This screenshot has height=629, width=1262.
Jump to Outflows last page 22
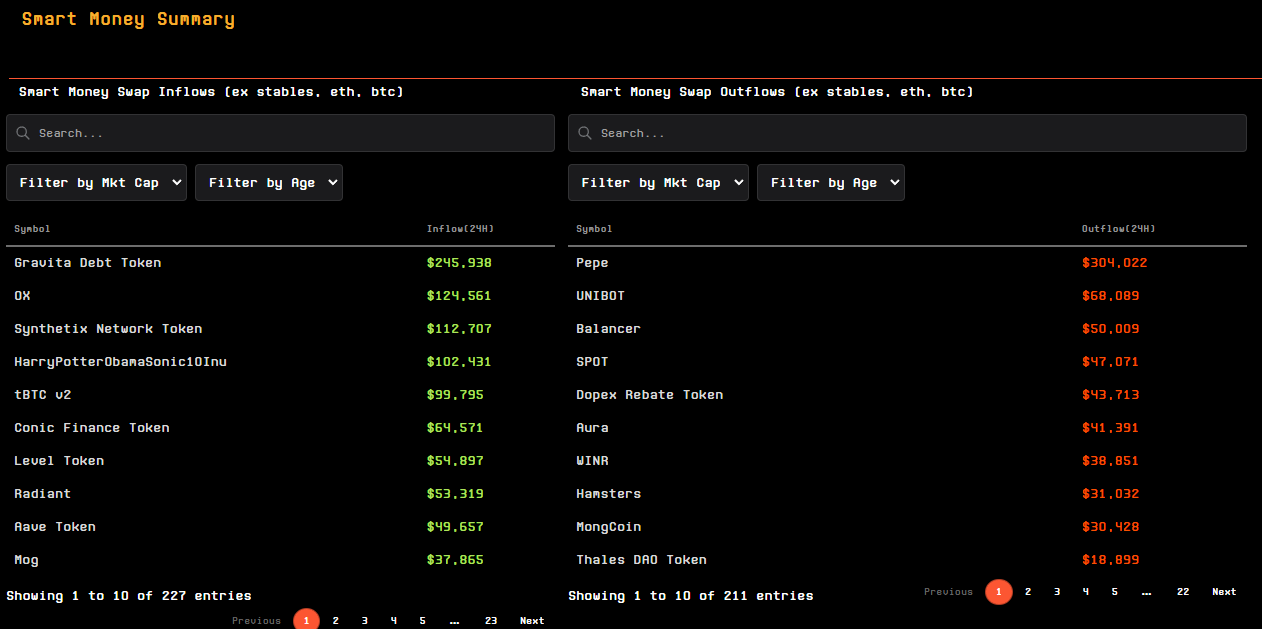(1183, 592)
